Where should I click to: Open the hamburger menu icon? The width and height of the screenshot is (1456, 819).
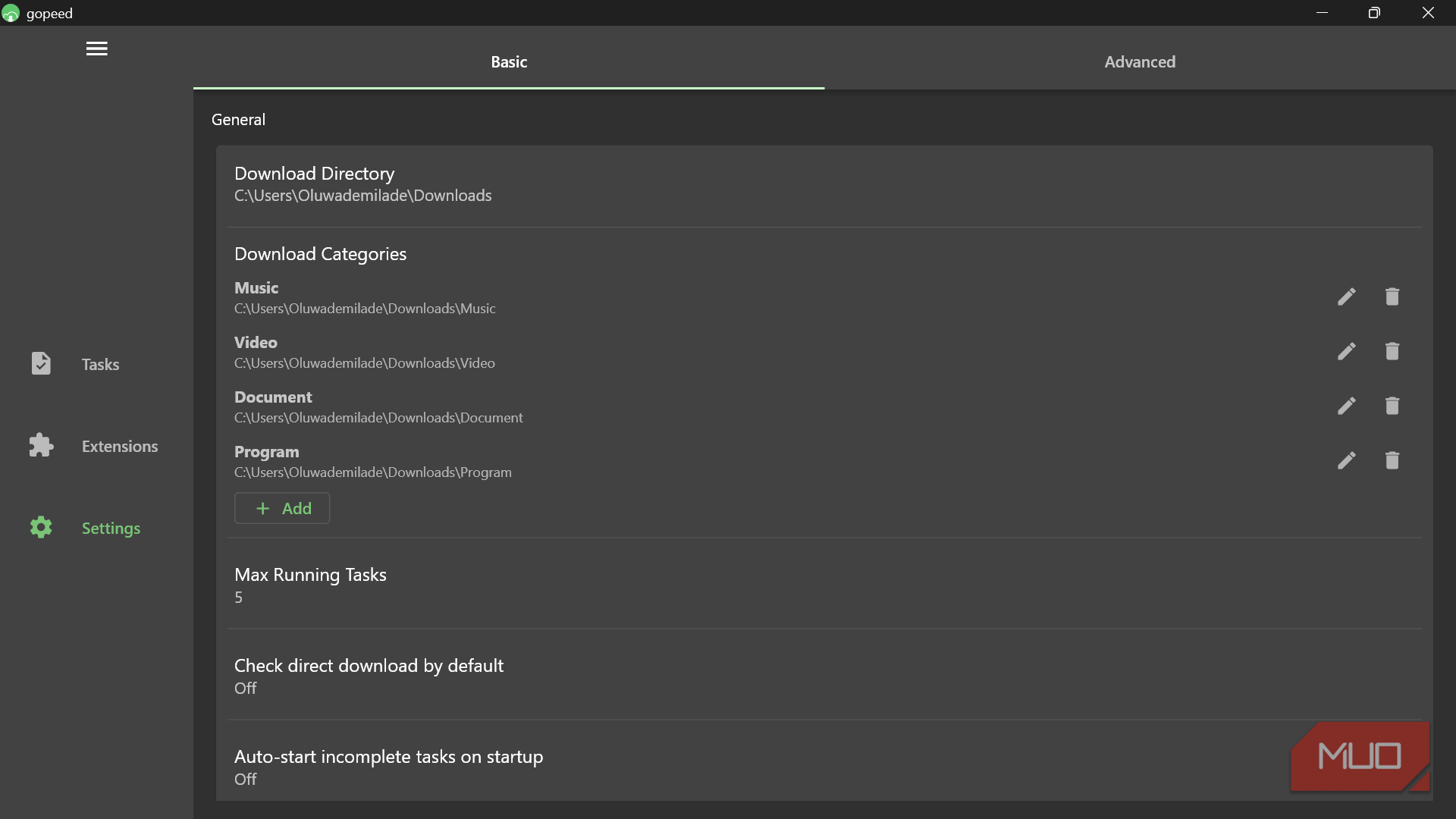tap(96, 49)
